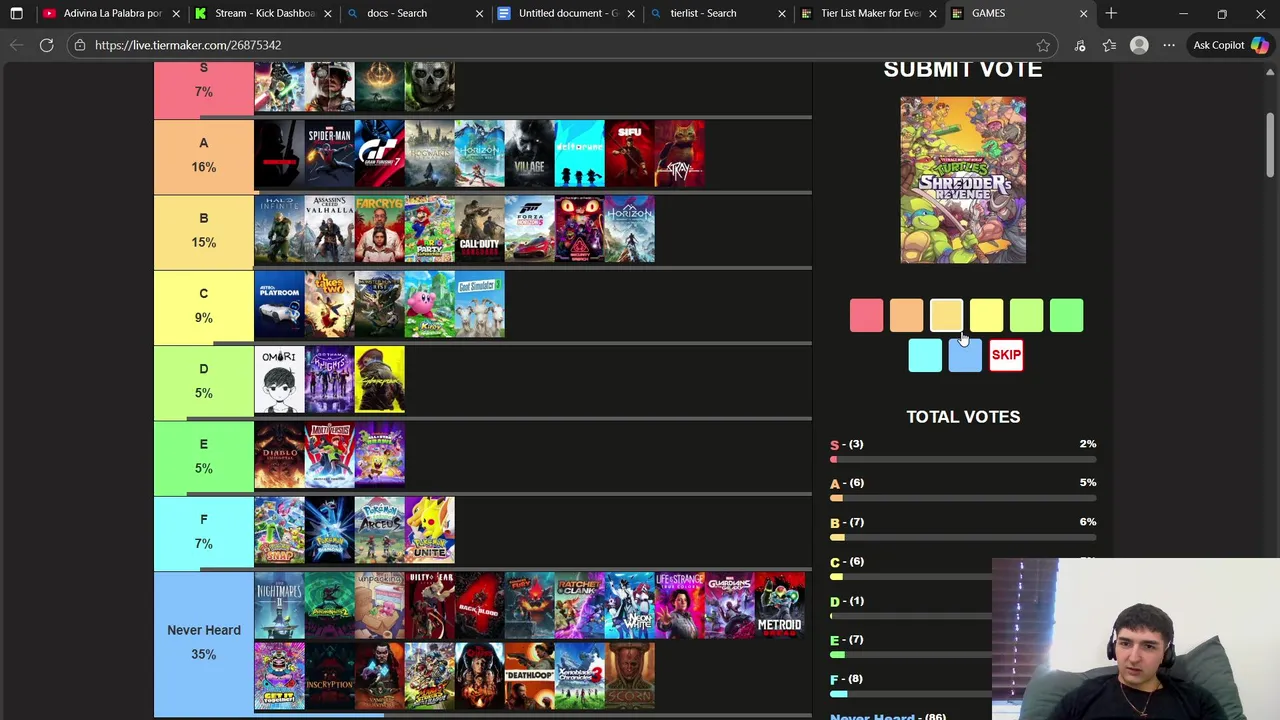Select the Astro's Playroom tile in C tier
The image size is (1280, 720).
(279, 304)
